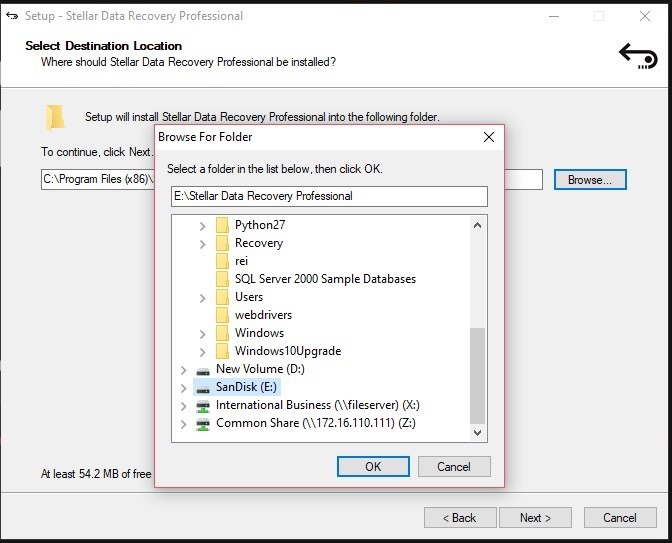This screenshot has height=543, width=672.
Task: Click the install path field in Setup
Action: coord(292,180)
